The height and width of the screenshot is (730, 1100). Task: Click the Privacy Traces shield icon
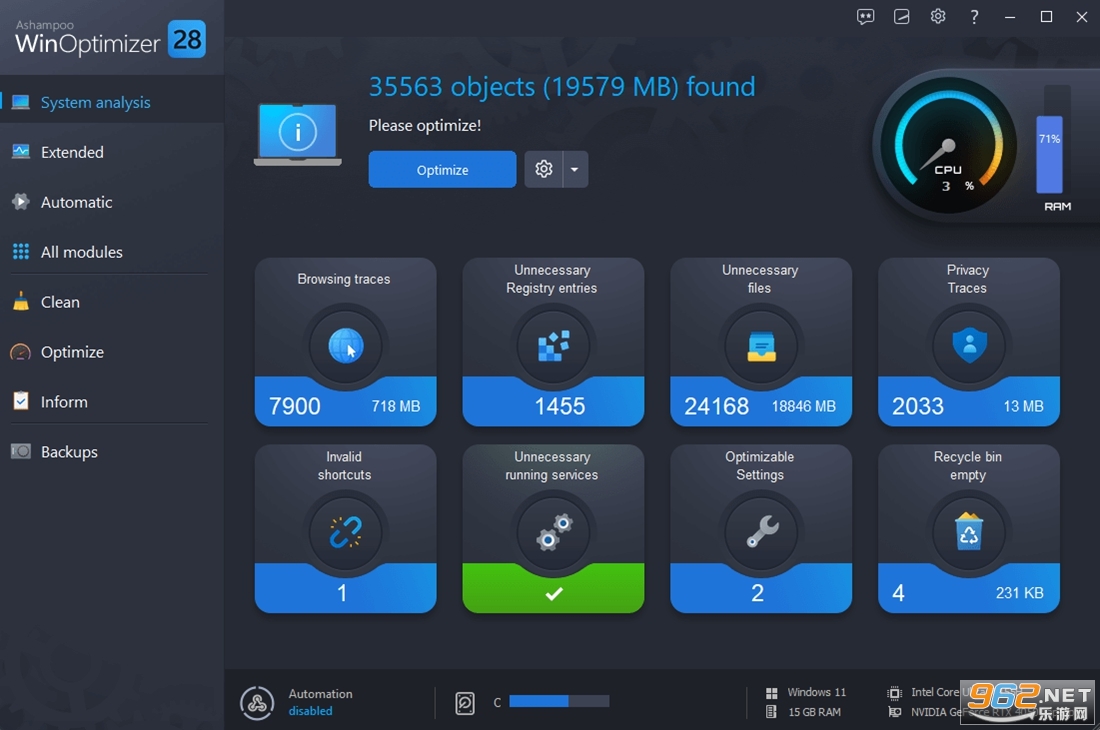click(970, 346)
